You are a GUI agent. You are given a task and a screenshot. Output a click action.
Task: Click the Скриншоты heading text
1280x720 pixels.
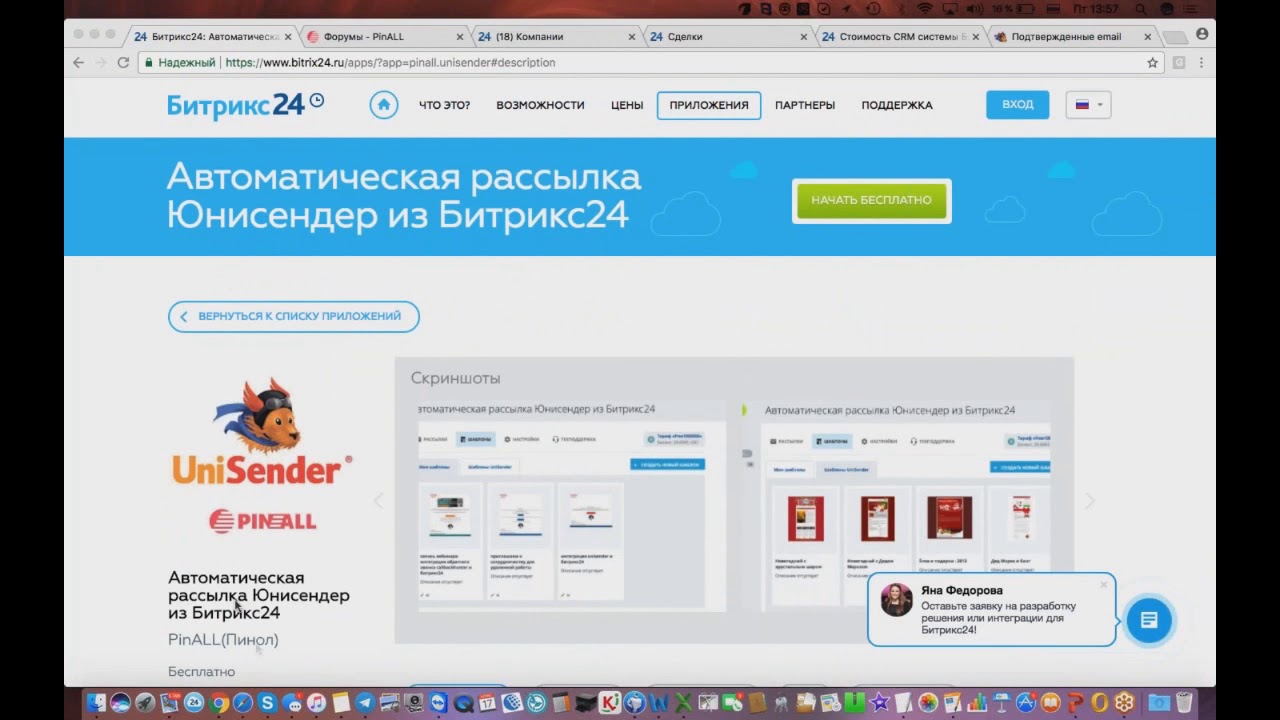pyautogui.click(x=455, y=378)
